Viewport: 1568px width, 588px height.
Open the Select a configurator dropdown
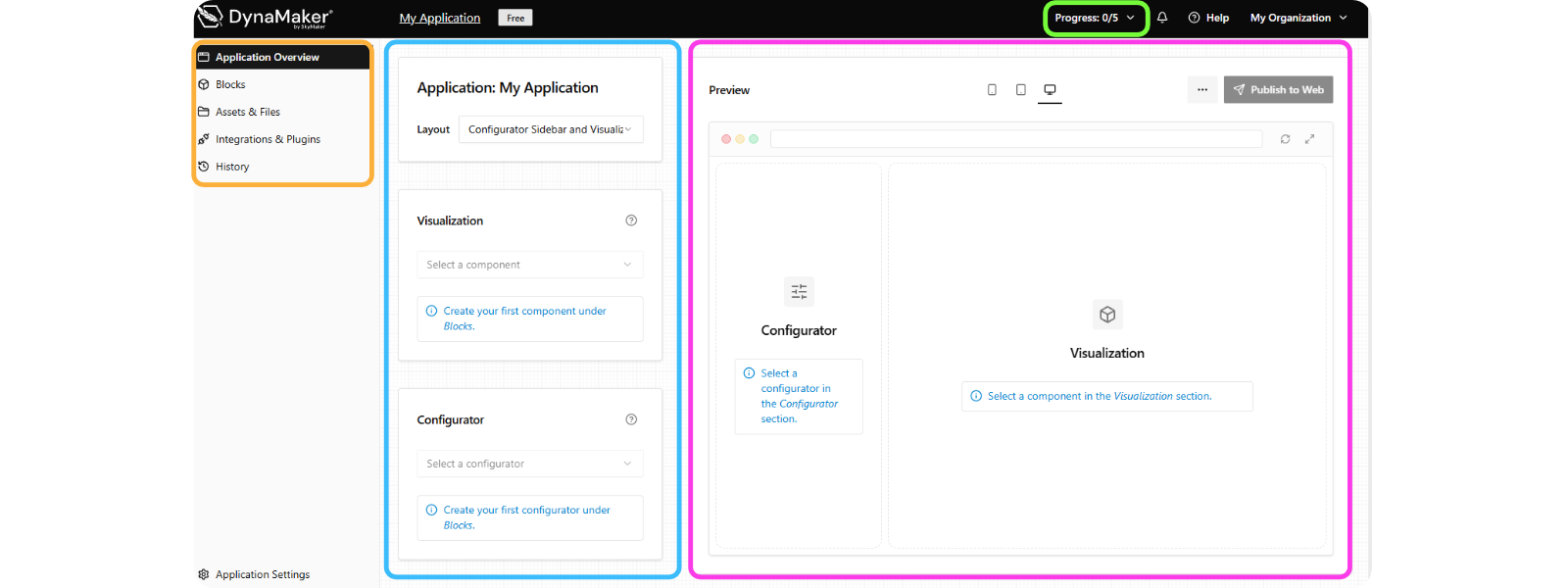[x=530, y=464]
